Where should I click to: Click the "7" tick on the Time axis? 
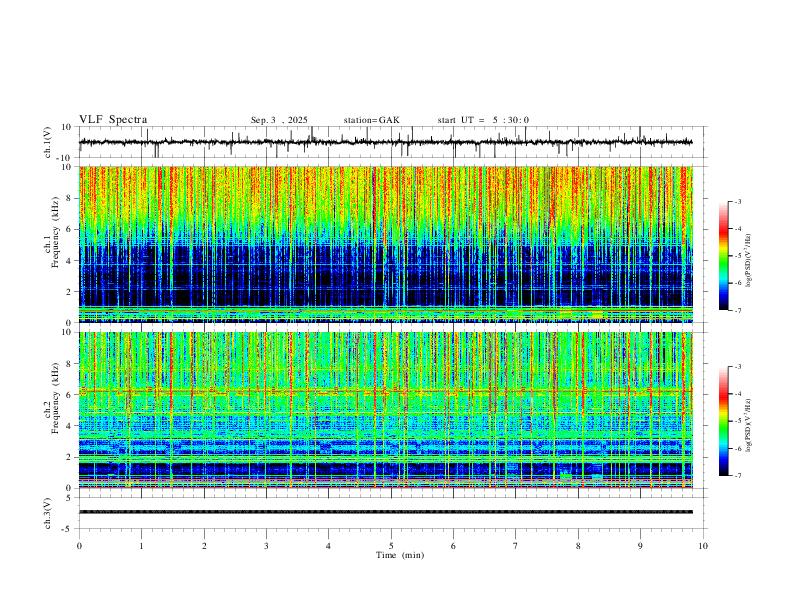point(516,546)
